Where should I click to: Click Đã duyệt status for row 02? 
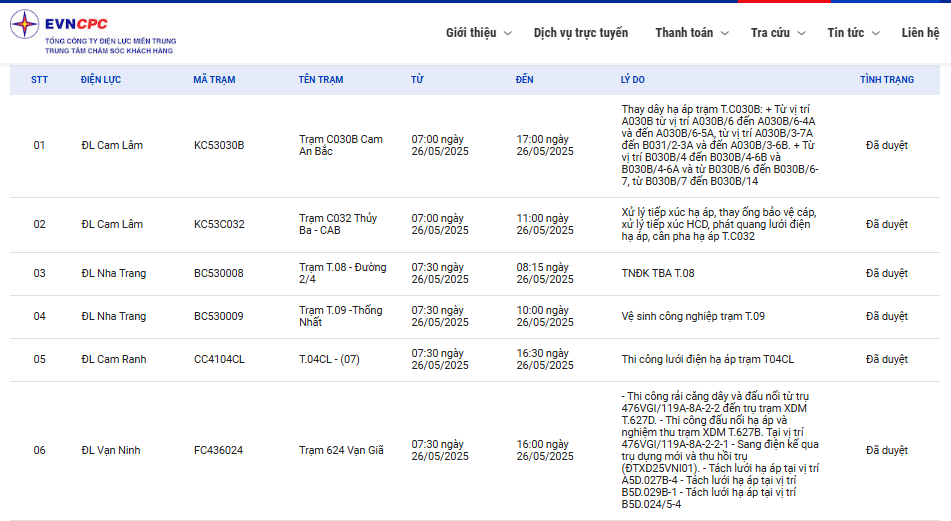click(887, 224)
